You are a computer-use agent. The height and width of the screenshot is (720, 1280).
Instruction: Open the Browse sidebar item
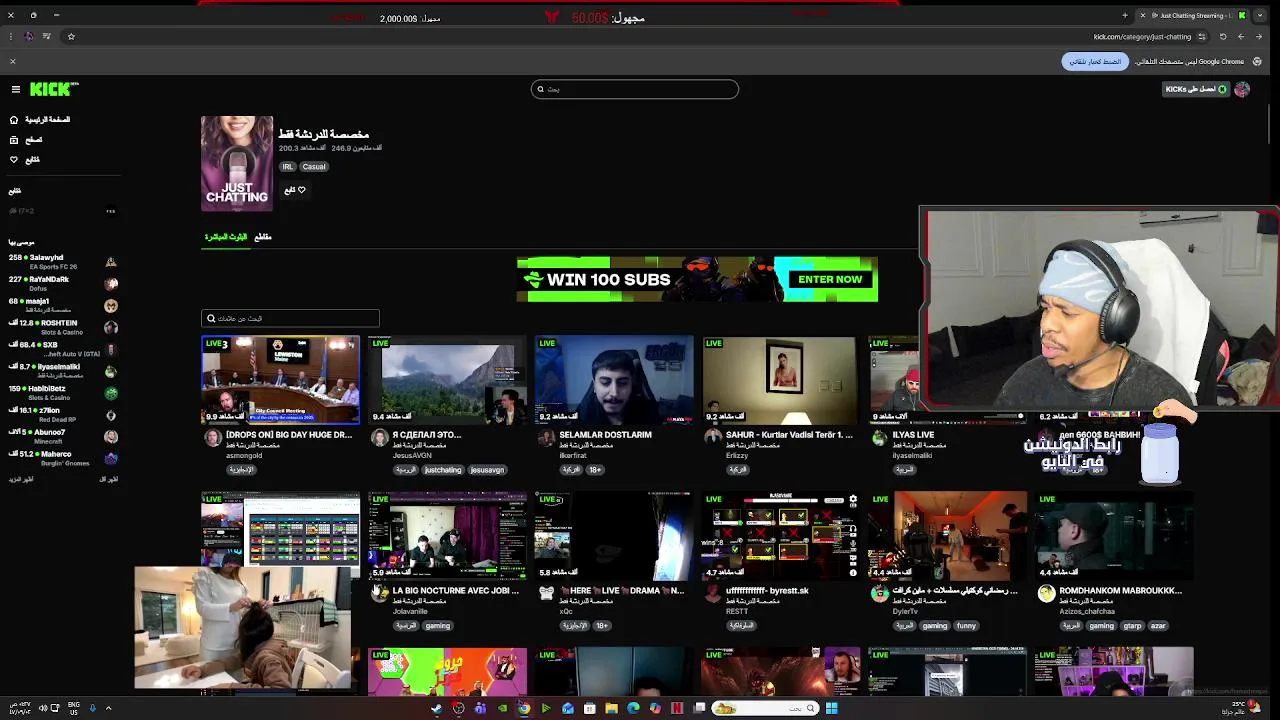click(26, 139)
